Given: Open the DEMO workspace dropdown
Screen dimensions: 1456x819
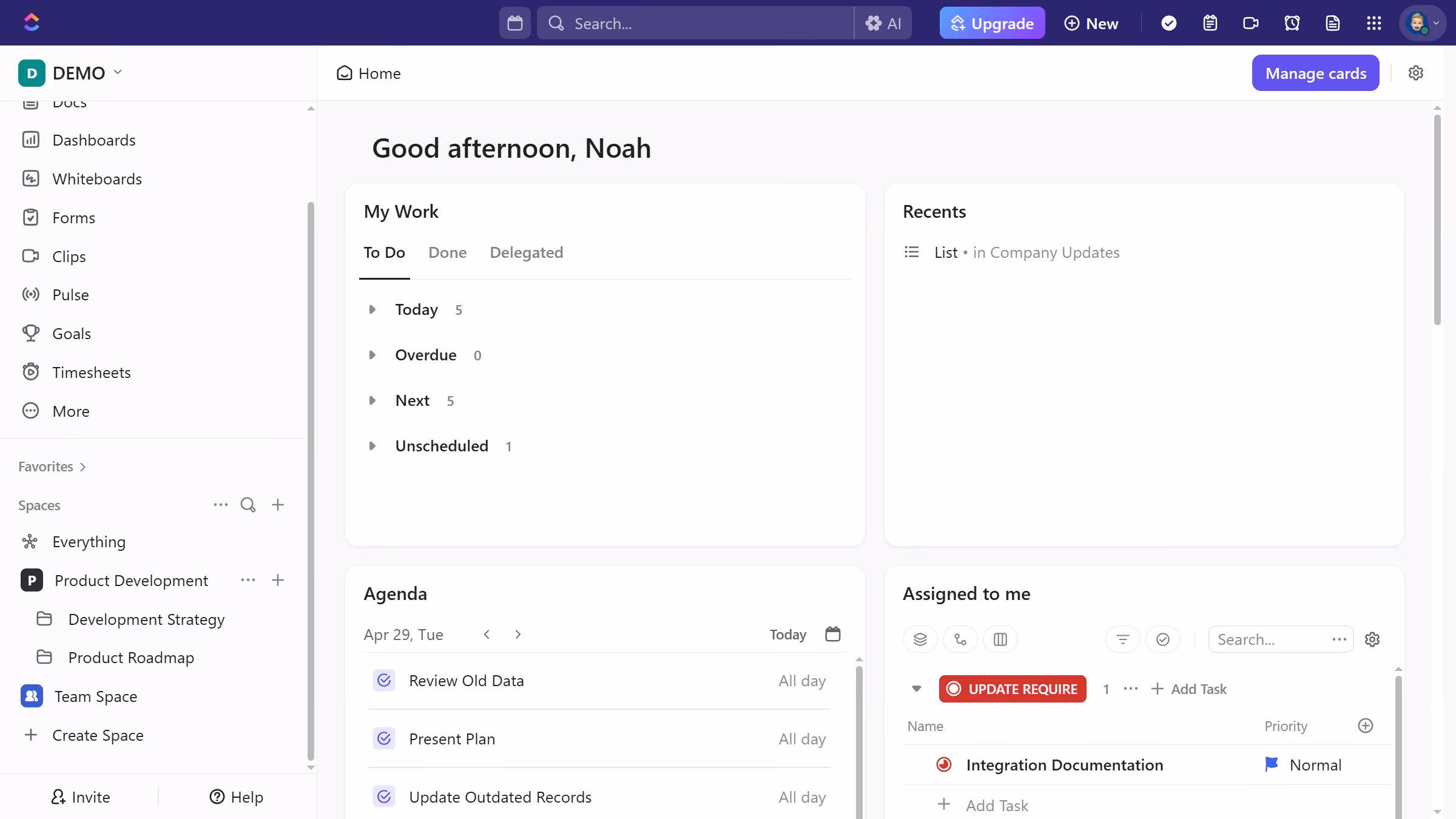Looking at the screenshot, I should [x=70, y=73].
